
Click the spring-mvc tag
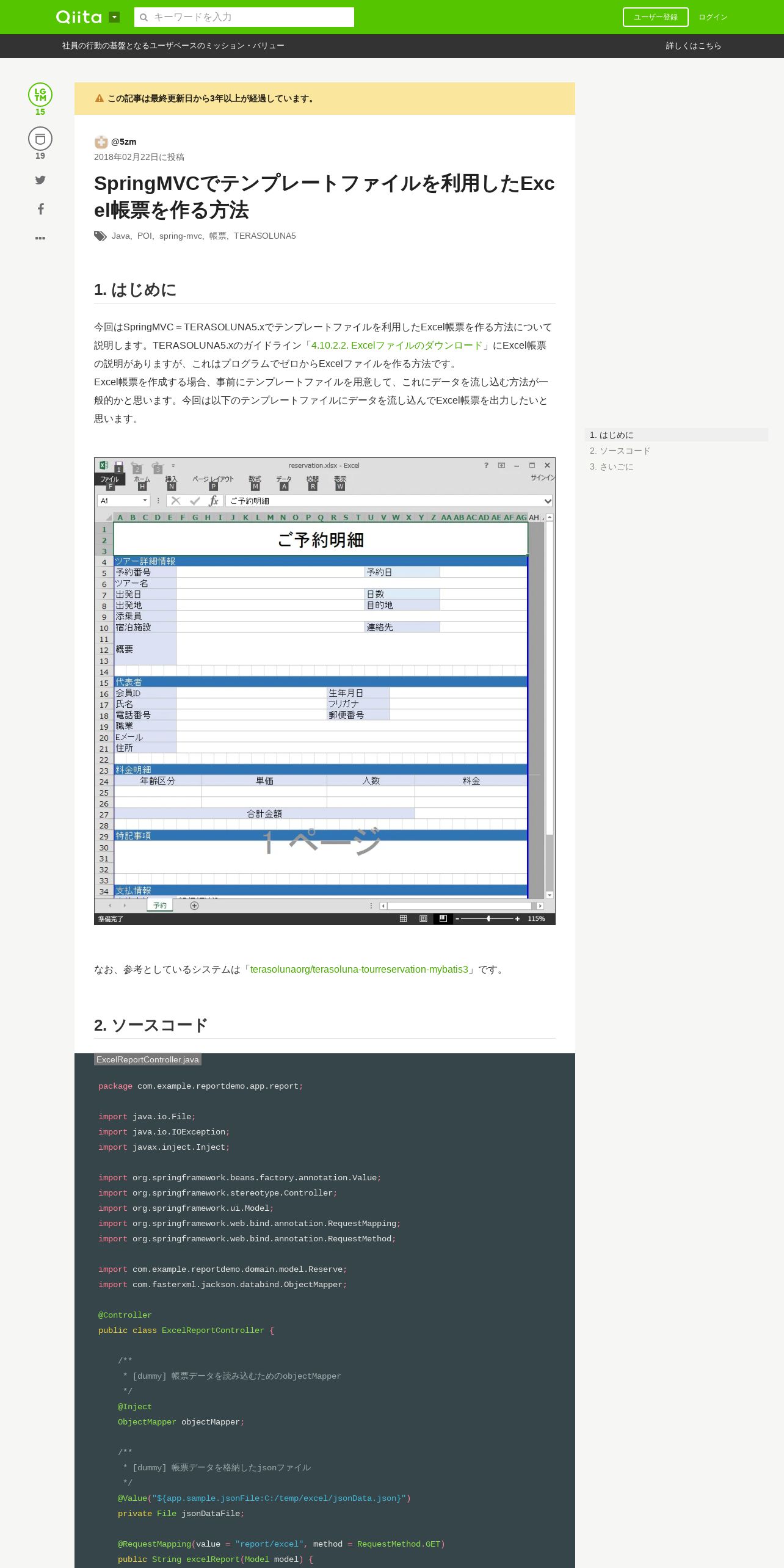tap(180, 236)
